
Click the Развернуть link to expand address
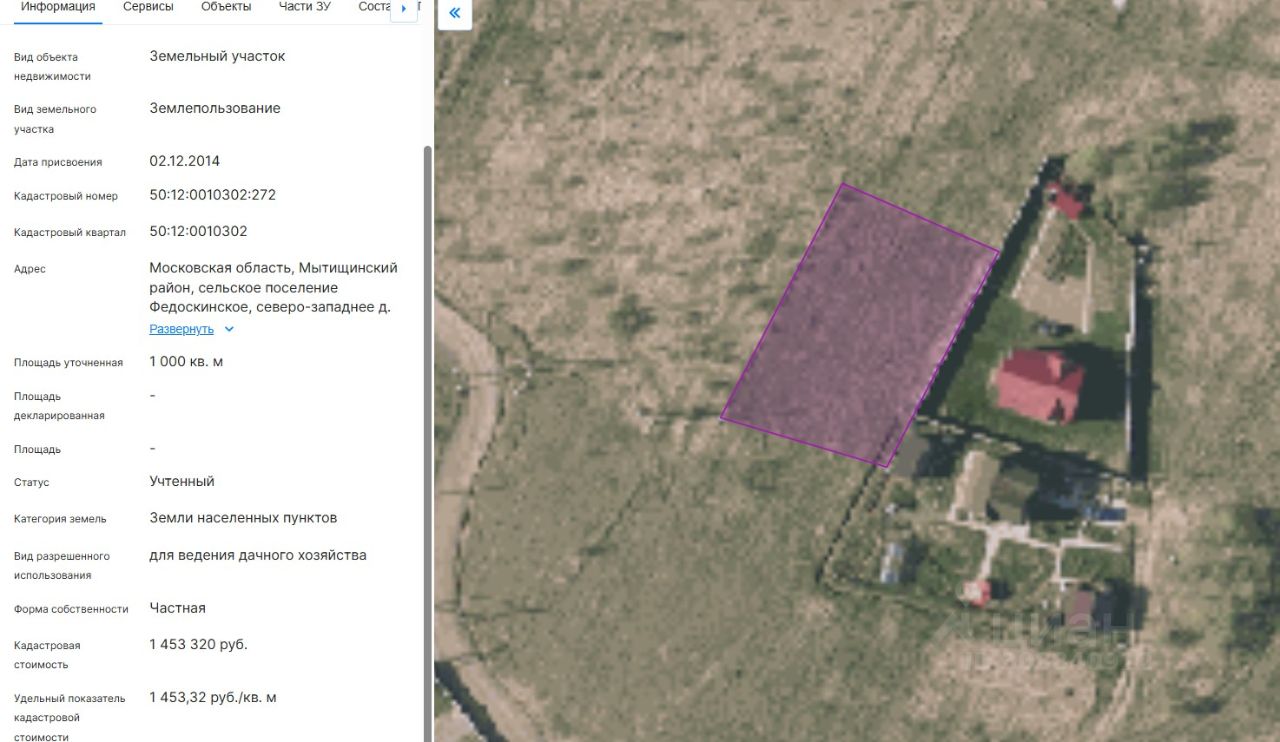click(x=182, y=329)
